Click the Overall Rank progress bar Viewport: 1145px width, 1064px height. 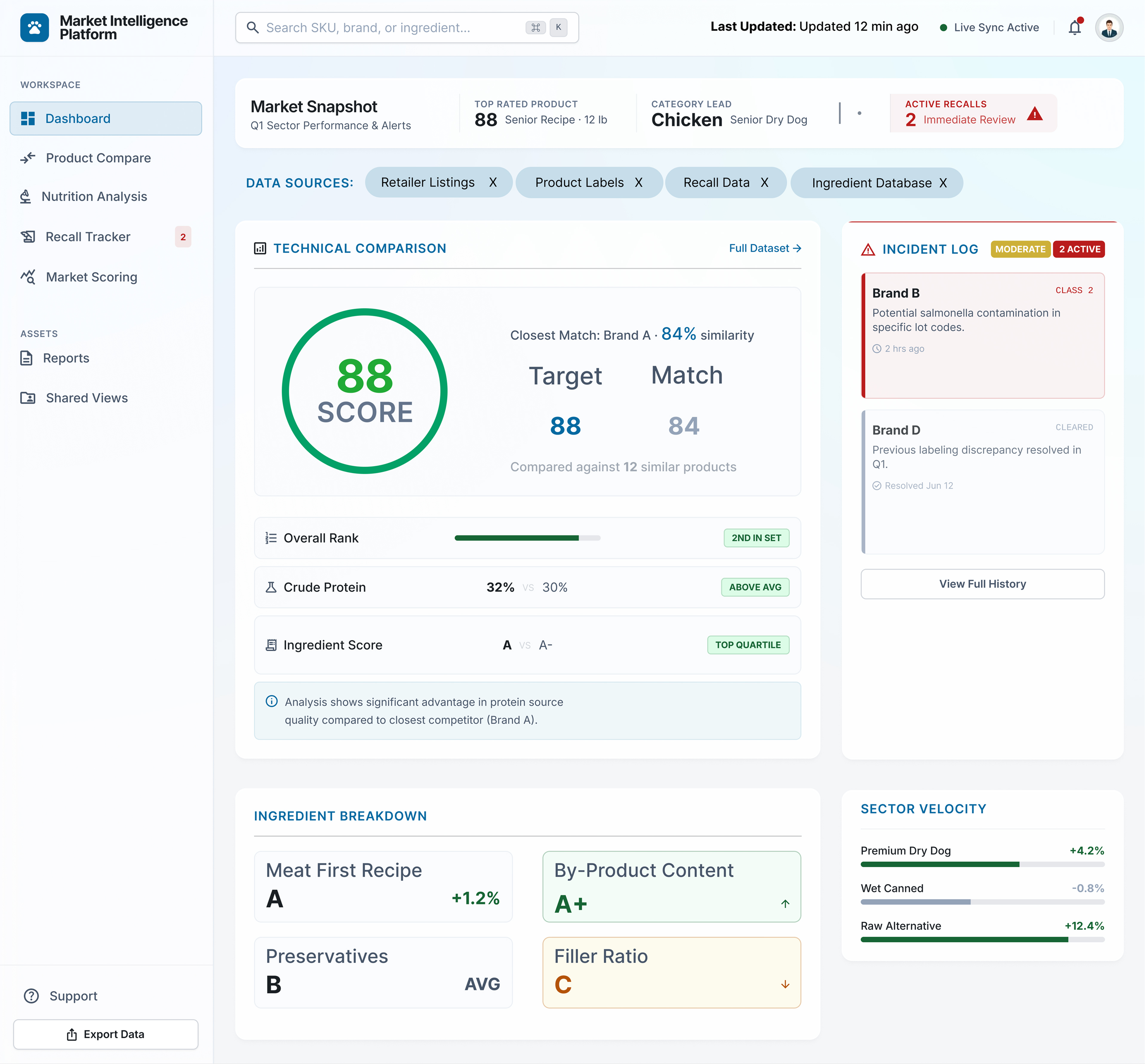click(528, 538)
